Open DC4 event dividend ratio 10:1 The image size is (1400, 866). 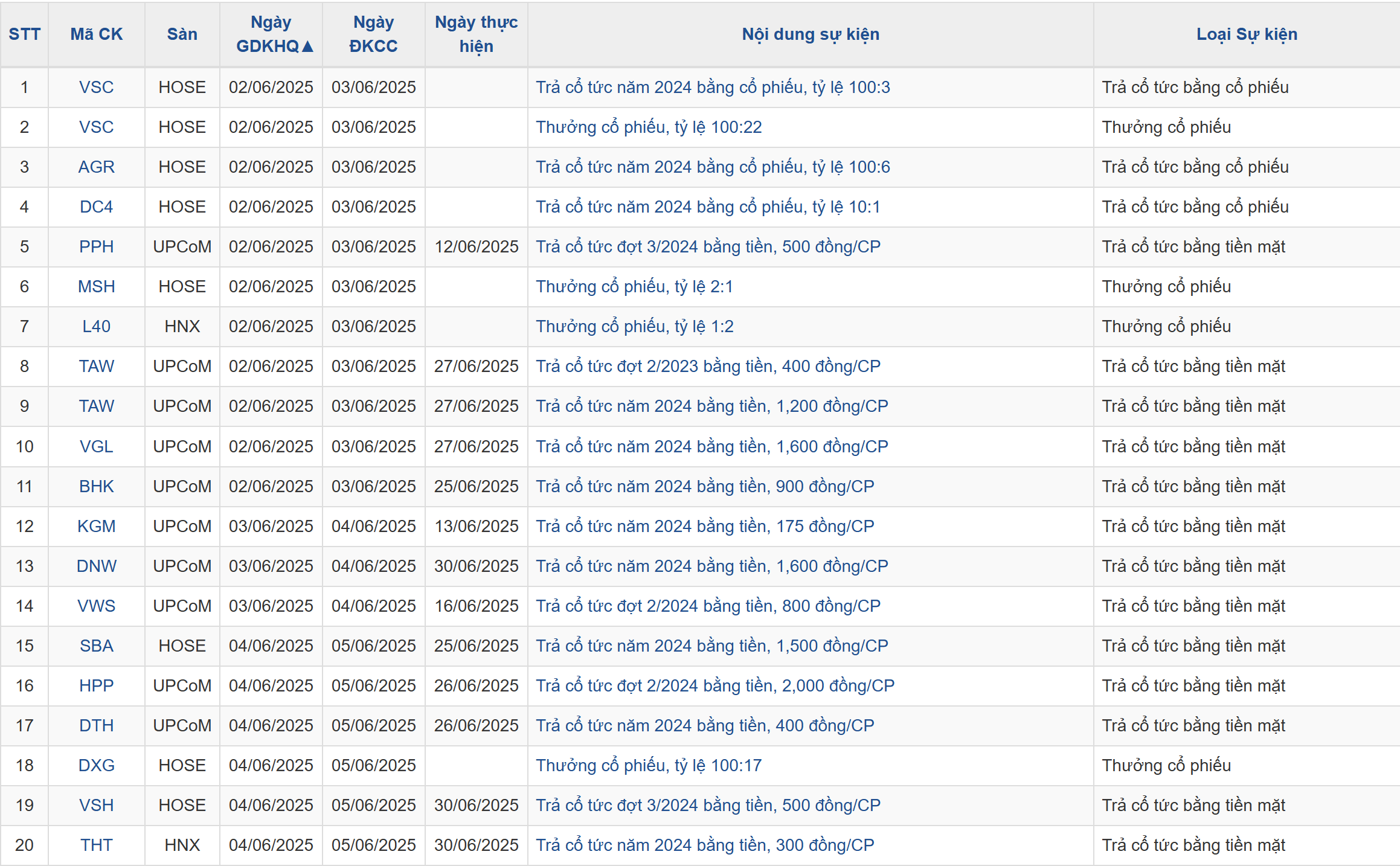click(x=708, y=207)
